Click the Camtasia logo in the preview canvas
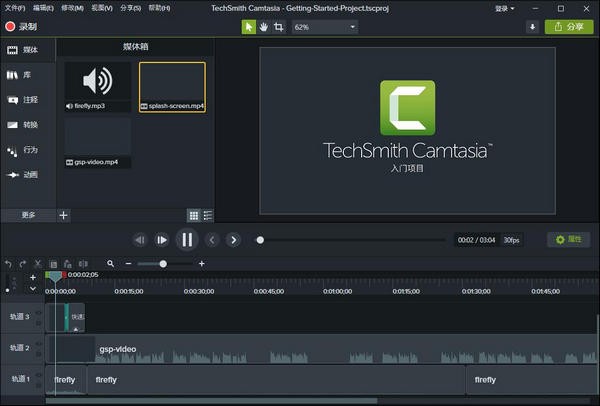The height and width of the screenshot is (406, 600). (408, 108)
